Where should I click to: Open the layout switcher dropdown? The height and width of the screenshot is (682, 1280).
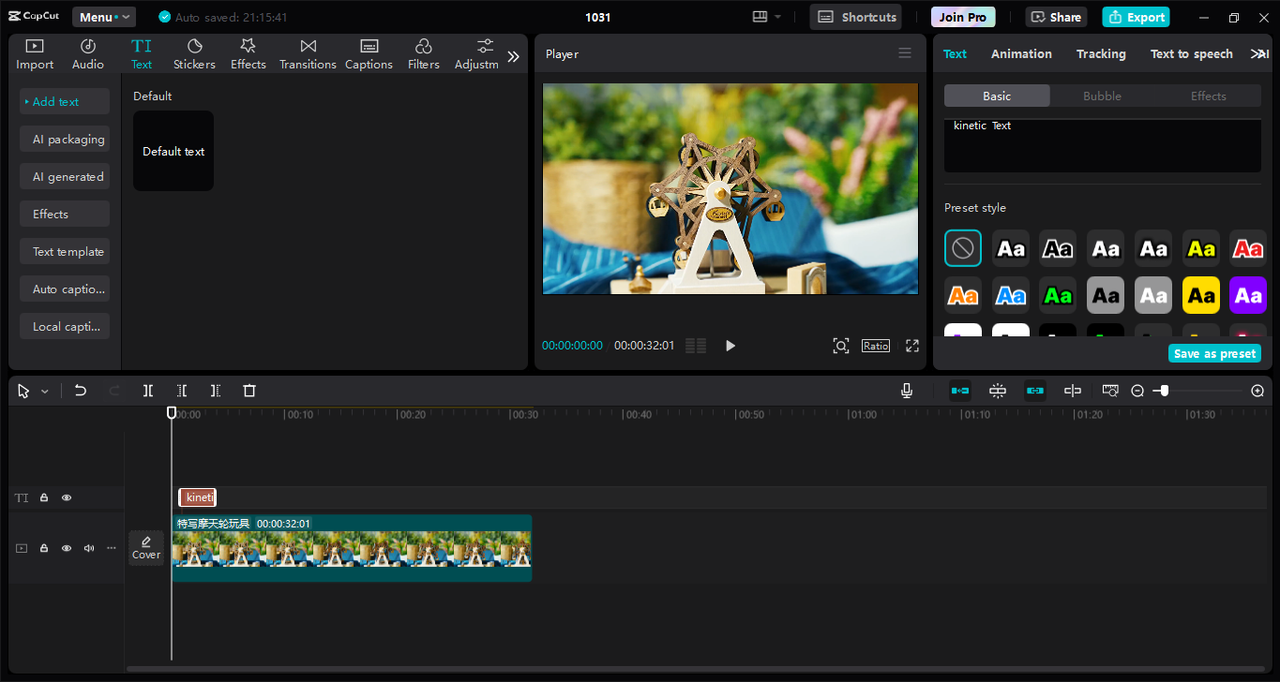pyautogui.click(x=767, y=17)
